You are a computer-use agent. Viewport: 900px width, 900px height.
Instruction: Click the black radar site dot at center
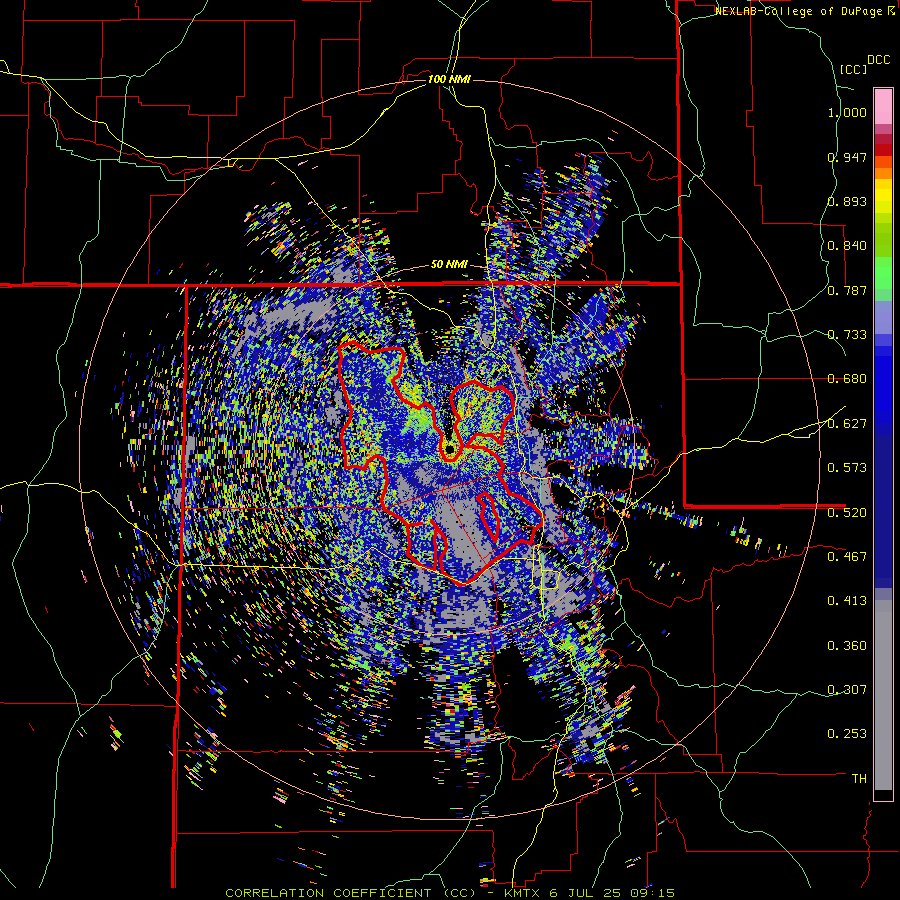450,449
